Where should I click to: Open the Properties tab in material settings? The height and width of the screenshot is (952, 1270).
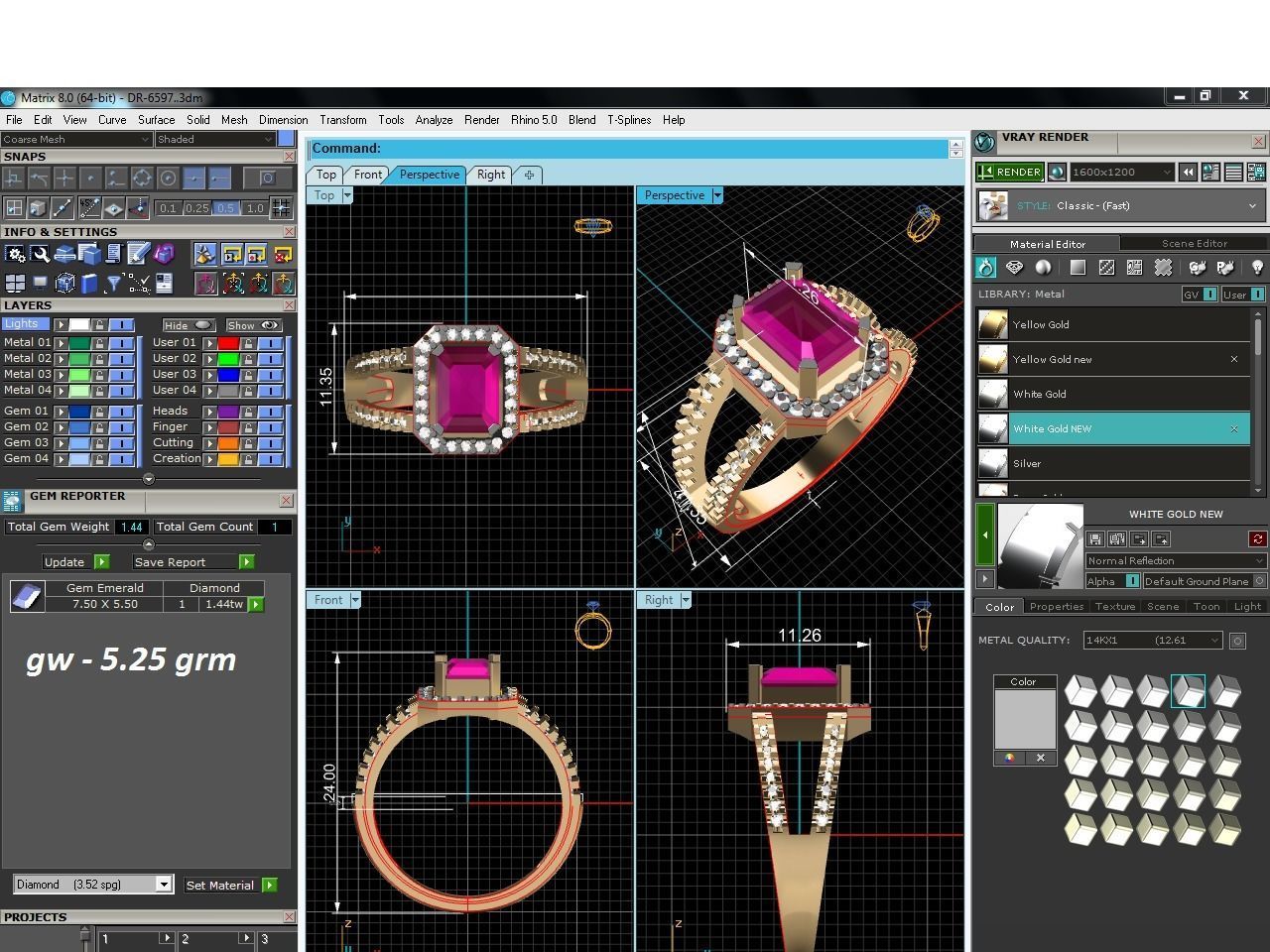[1056, 606]
